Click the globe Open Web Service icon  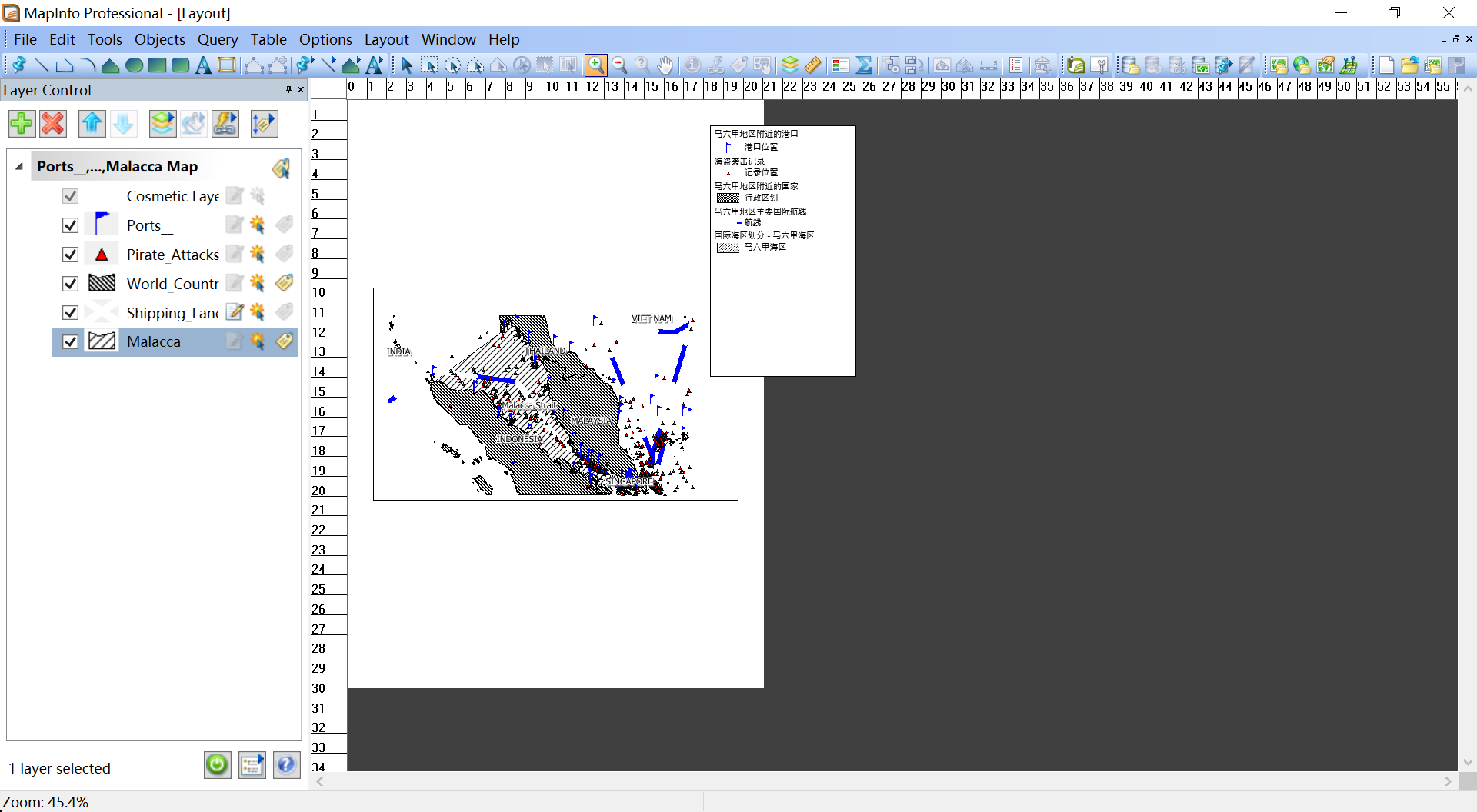[1302, 65]
